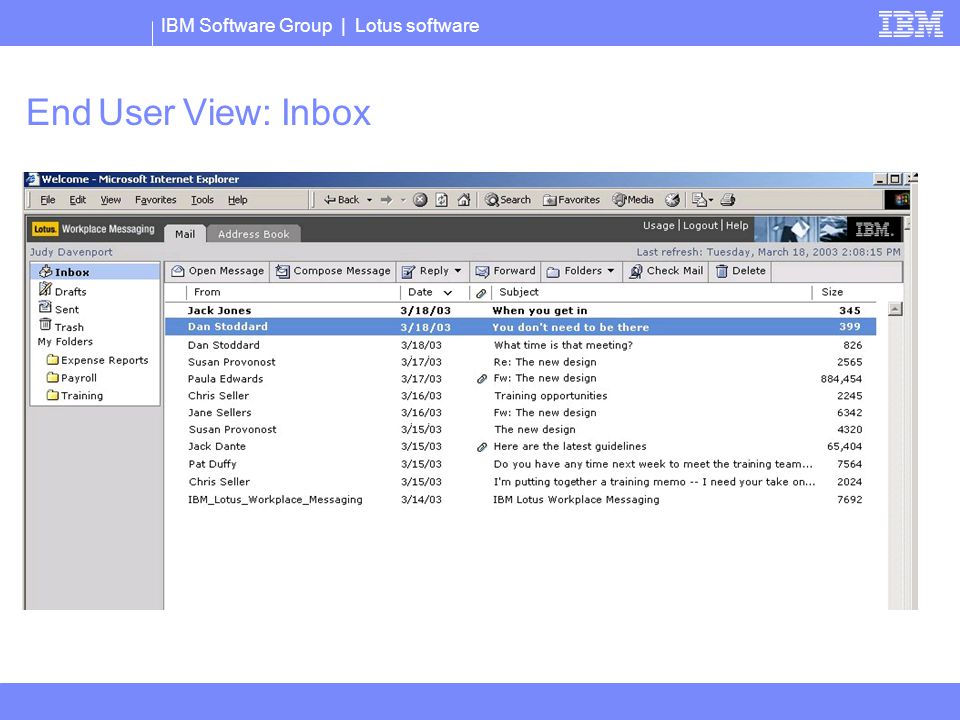Open Susan Provonost 'Re: The new design'
This screenshot has height=720, width=960.
coord(520,362)
